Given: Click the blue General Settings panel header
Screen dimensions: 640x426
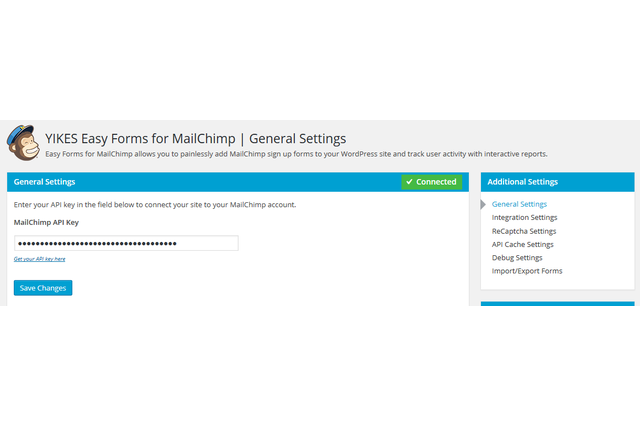Looking at the screenshot, I should pyautogui.click(x=200, y=182).
